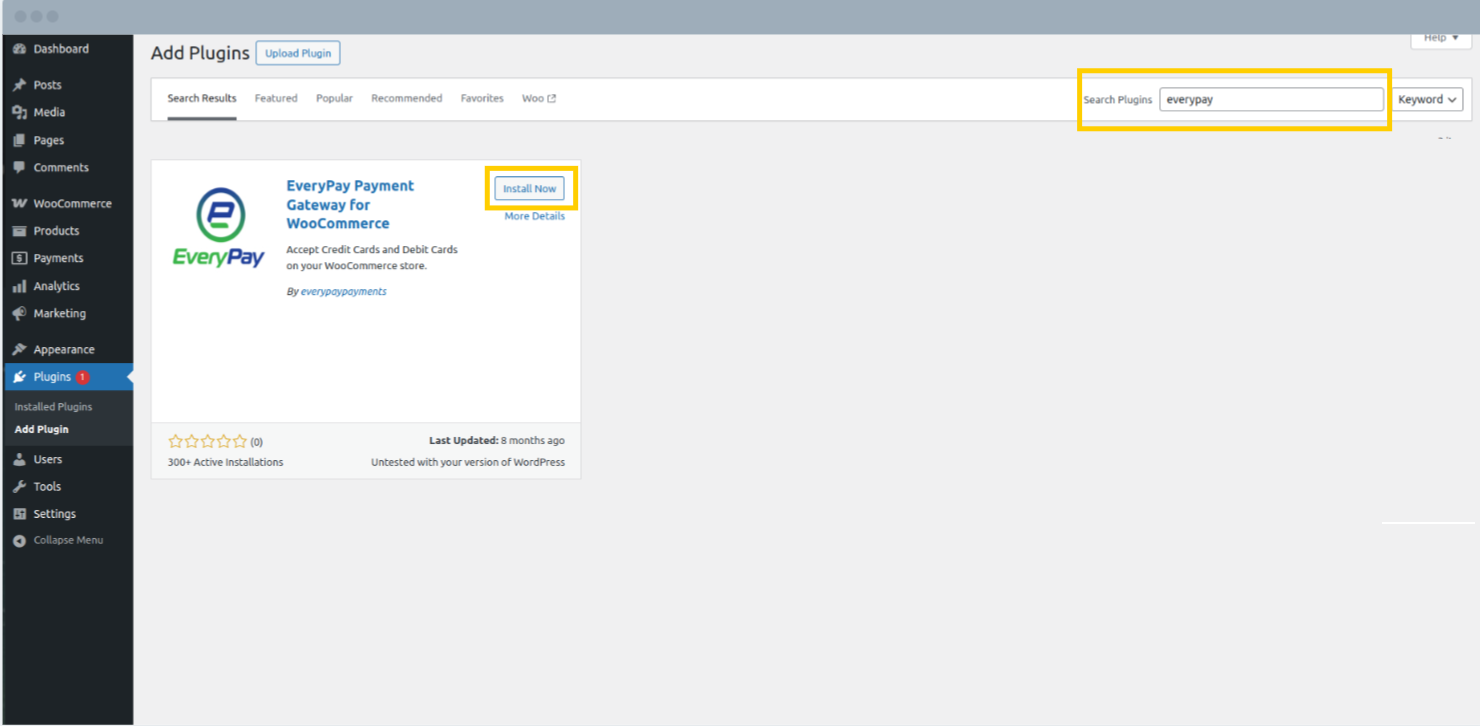Click the Plugins update count badge
This screenshot has width=1480, height=726.
click(x=82, y=377)
